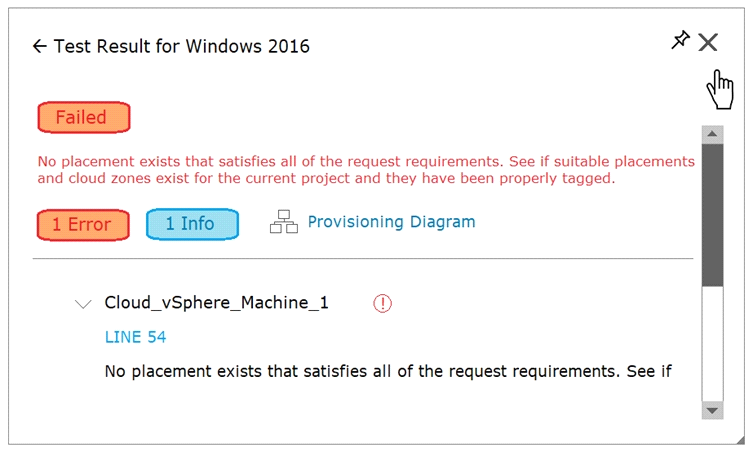Click the error description under LINE 54

tap(388, 371)
